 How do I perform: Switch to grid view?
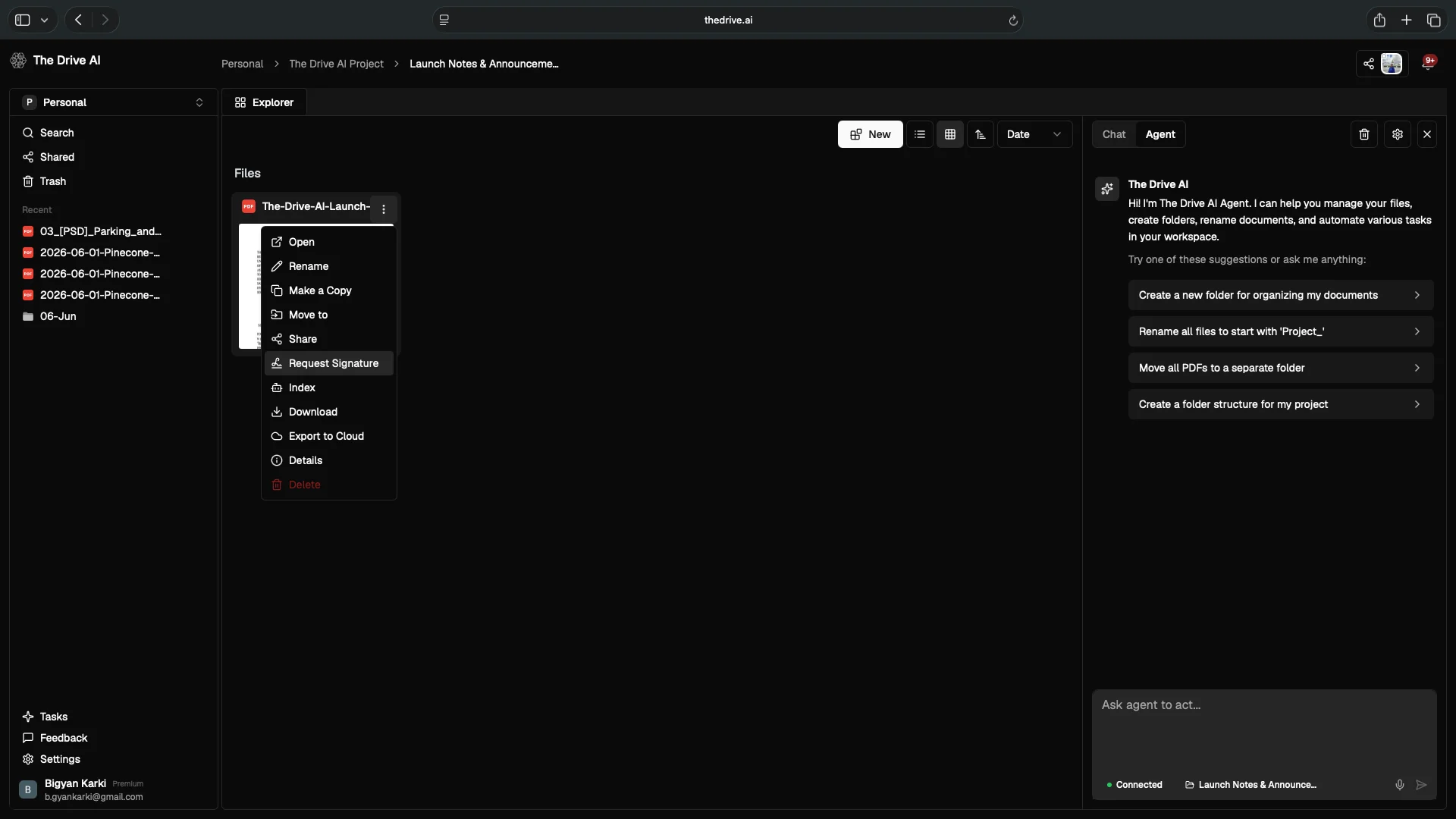(x=950, y=134)
